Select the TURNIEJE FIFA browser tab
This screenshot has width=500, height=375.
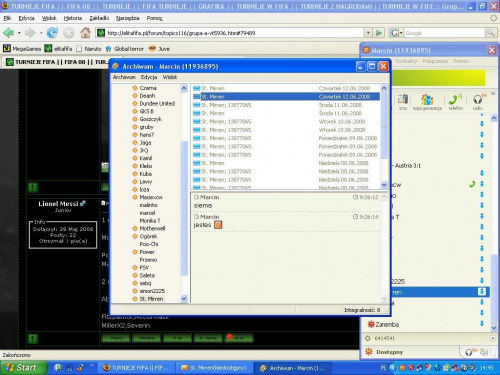57,62
